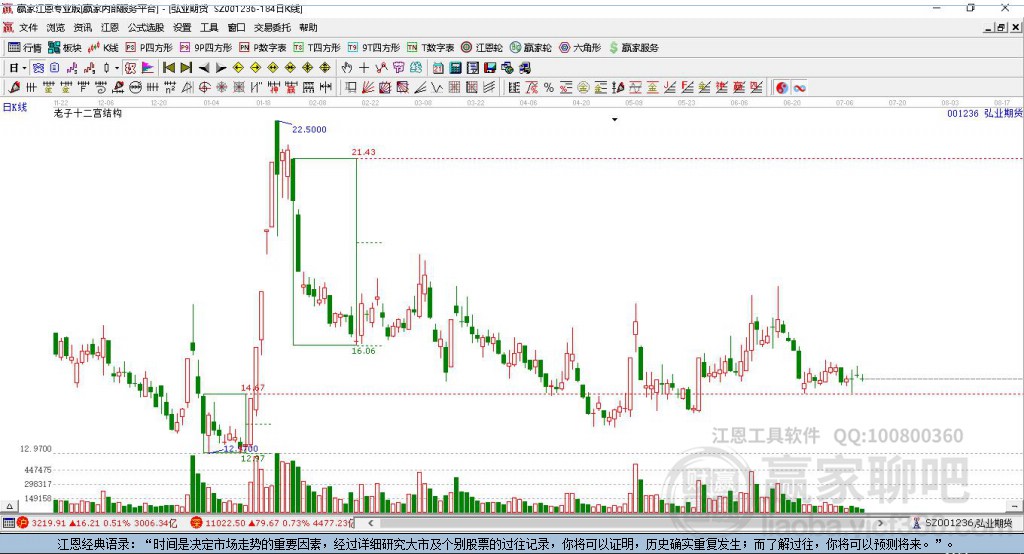Screen dimensions: 1024x554
Task: Click the 21.43 price level label
Action: click(x=363, y=152)
